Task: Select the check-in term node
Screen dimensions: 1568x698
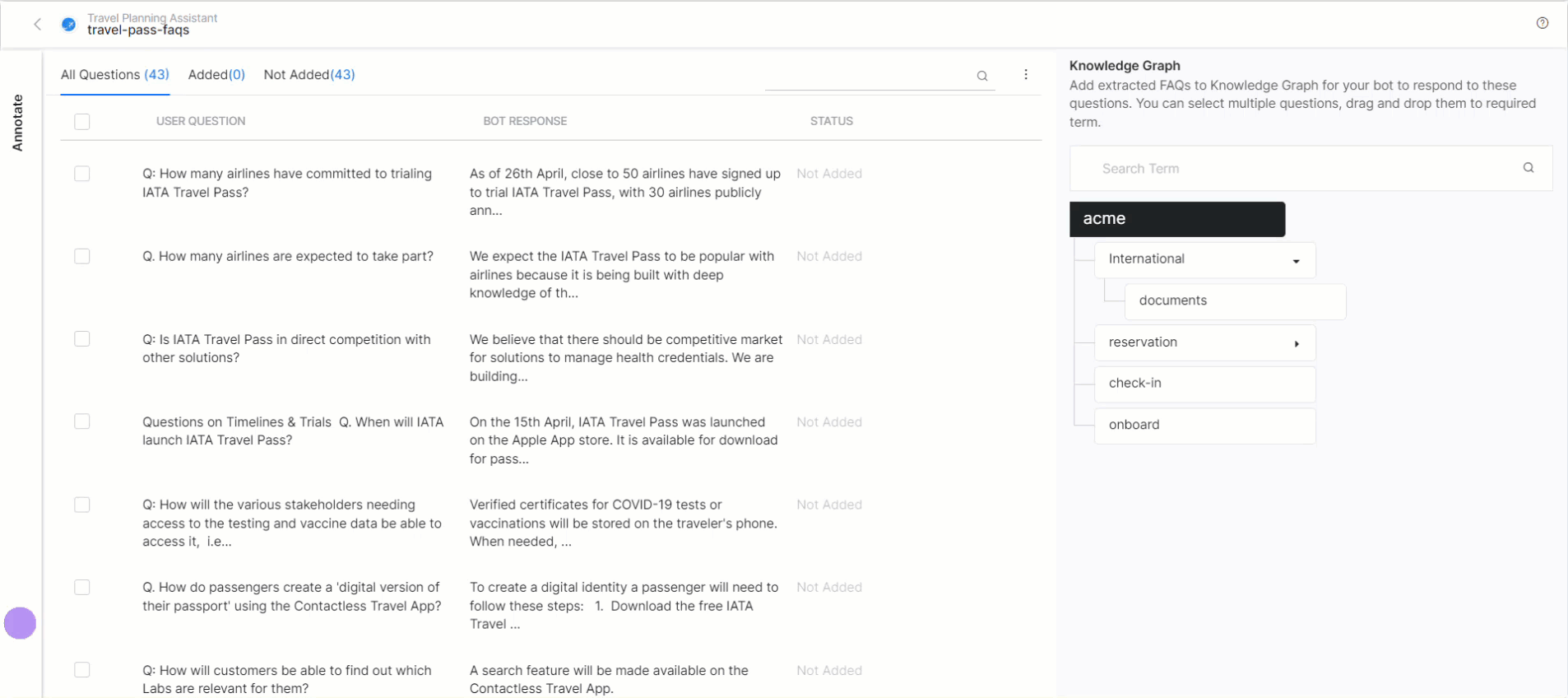Action: point(1204,384)
